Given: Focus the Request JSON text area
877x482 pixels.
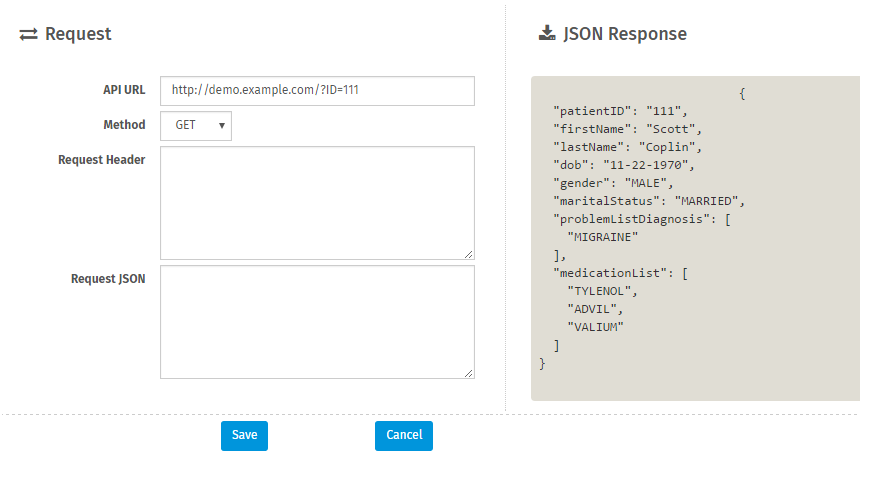Looking at the screenshot, I should [x=317, y=321].
